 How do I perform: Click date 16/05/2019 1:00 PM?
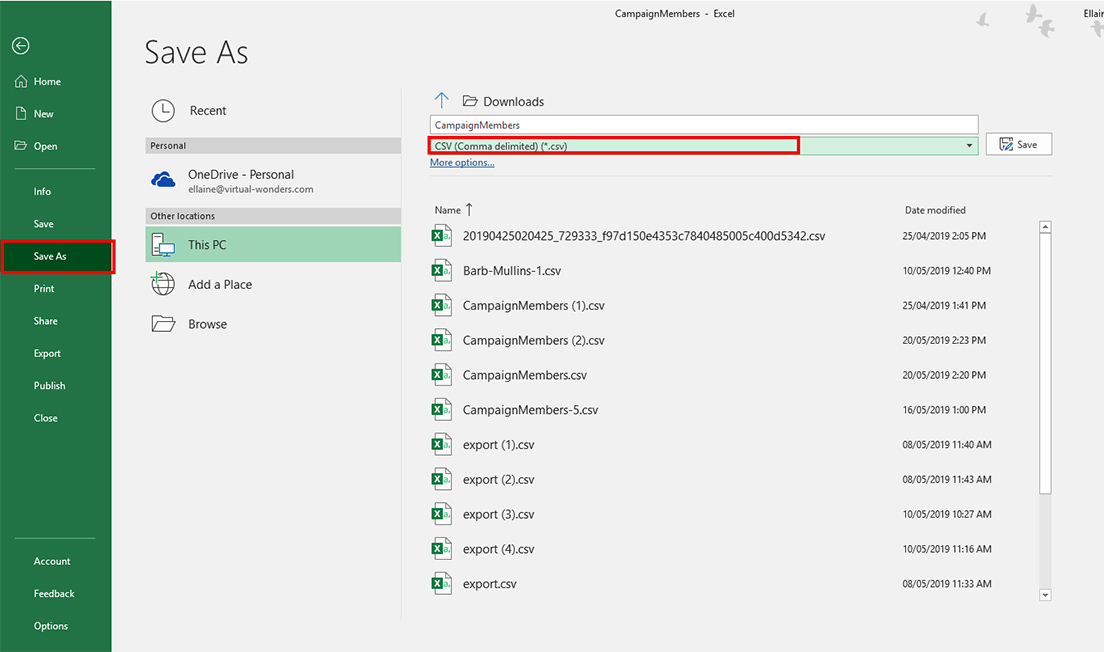coord(944,410)
